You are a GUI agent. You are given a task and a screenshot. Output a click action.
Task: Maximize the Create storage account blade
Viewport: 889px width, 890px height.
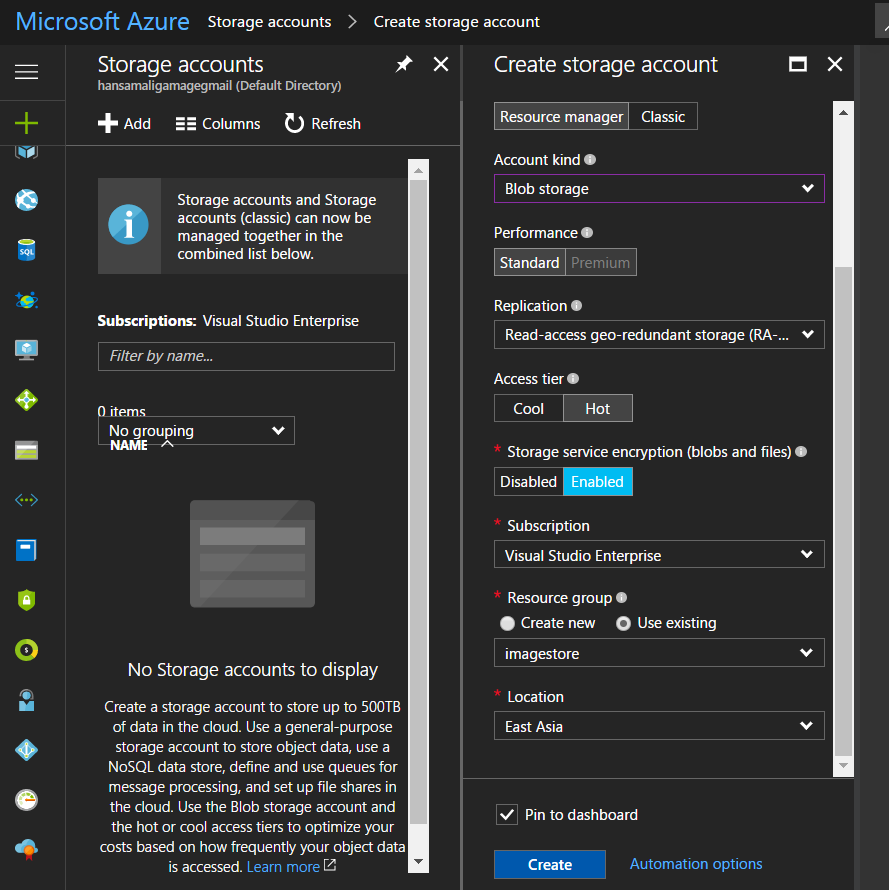[x=798, y=64]
